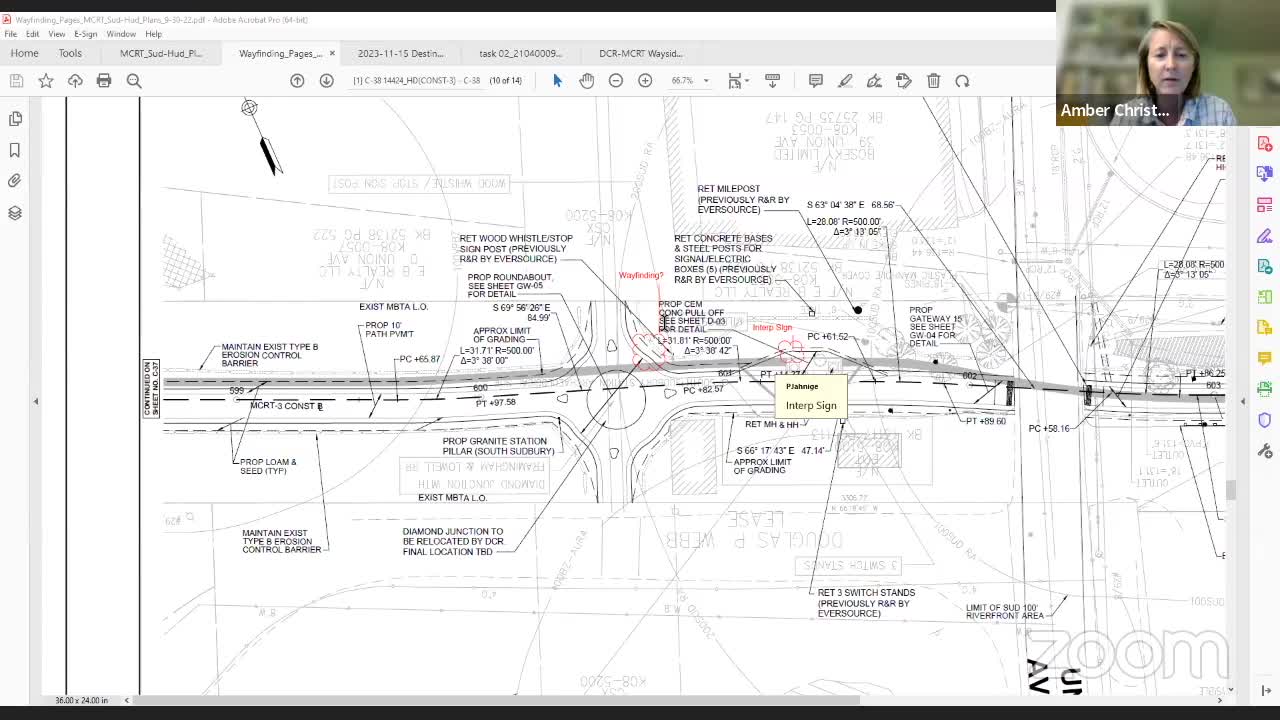Image resolution: width=1280 pixels, height=720 pixels.
Task: Print the document using printer icon
Action: 104,81
